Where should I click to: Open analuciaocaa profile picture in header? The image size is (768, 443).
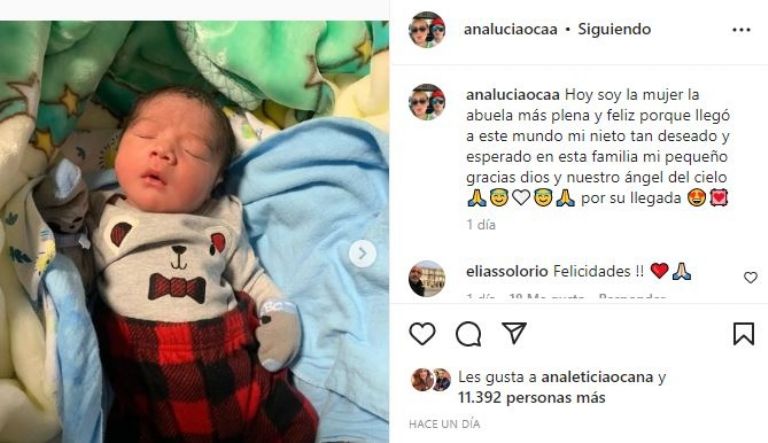coord(427,29)
